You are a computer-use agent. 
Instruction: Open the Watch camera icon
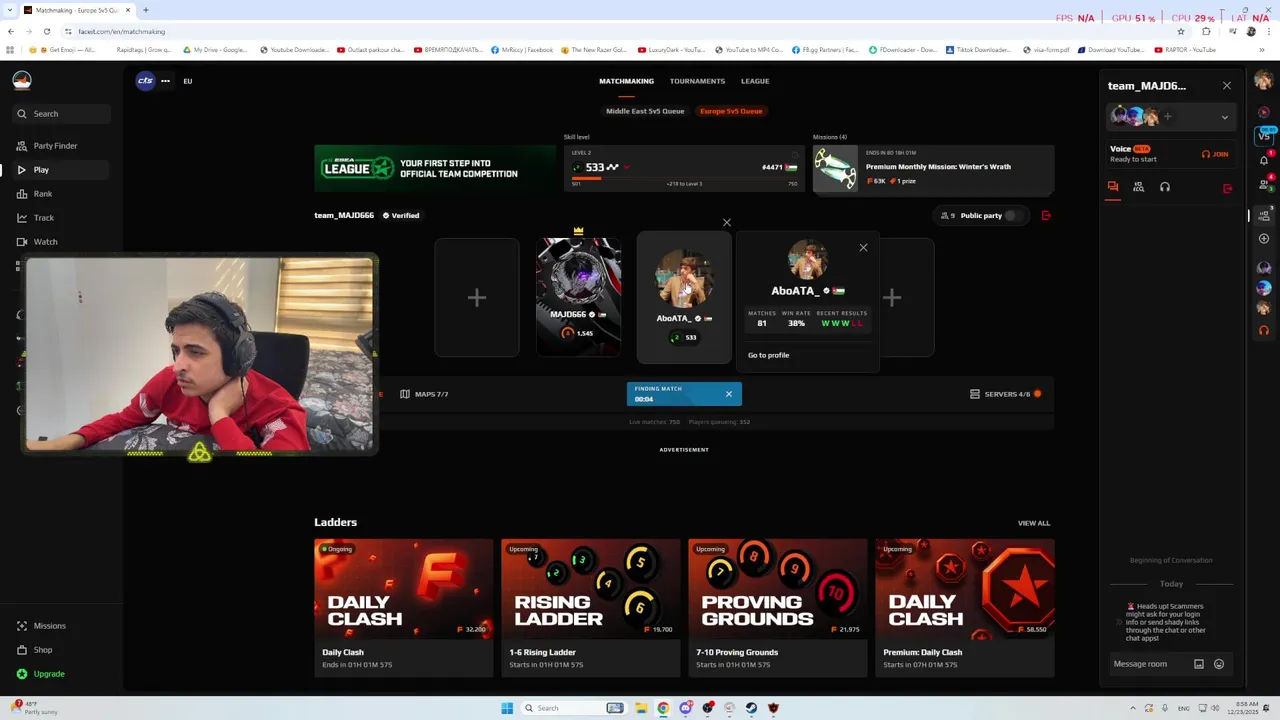pyautogui.click(x=22, y=242)
